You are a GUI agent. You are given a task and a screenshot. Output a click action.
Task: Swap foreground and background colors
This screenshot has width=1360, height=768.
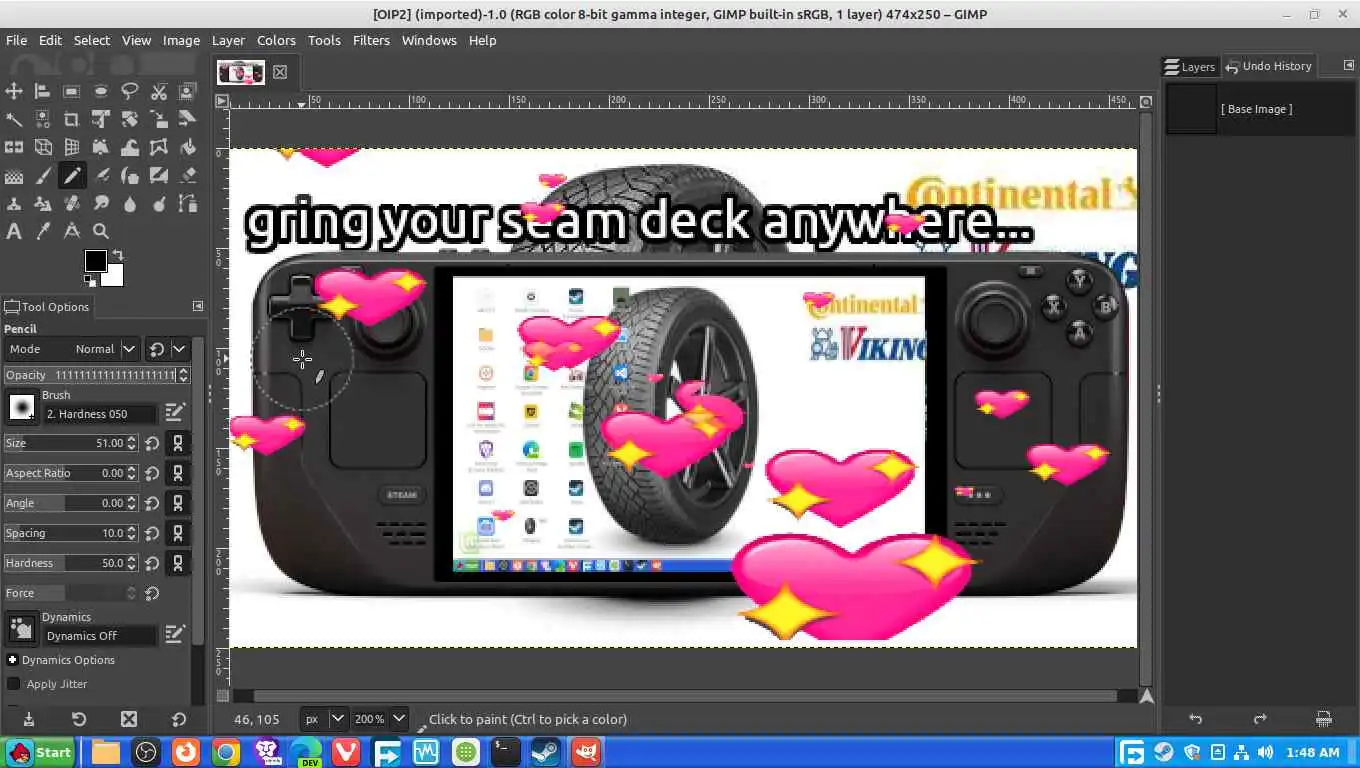117,255
